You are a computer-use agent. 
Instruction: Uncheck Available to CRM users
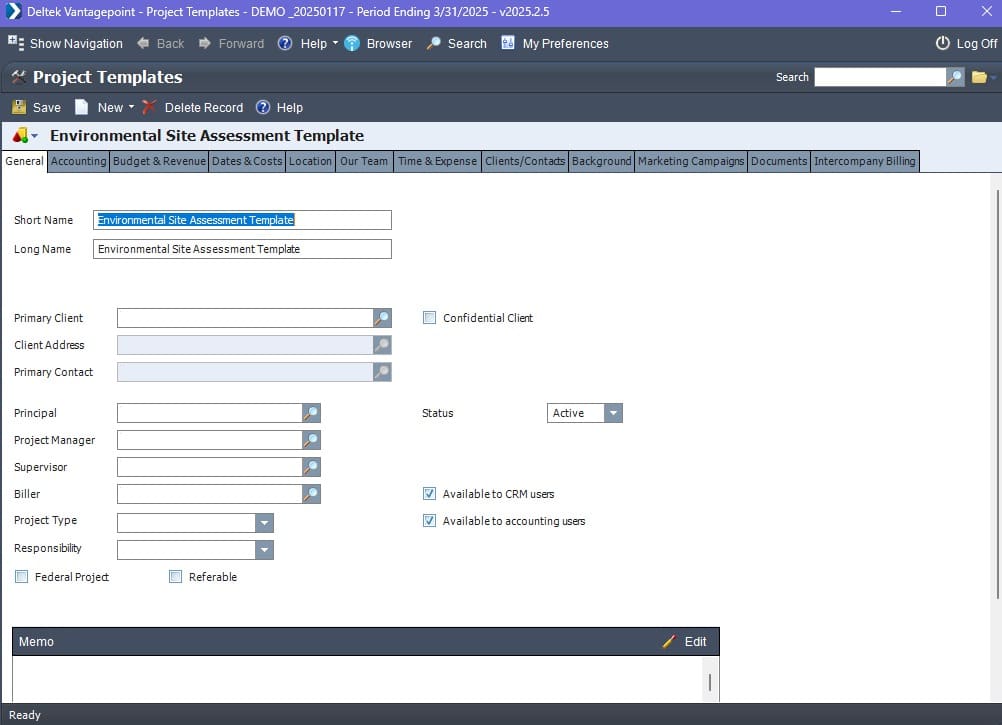click(430, 494)
